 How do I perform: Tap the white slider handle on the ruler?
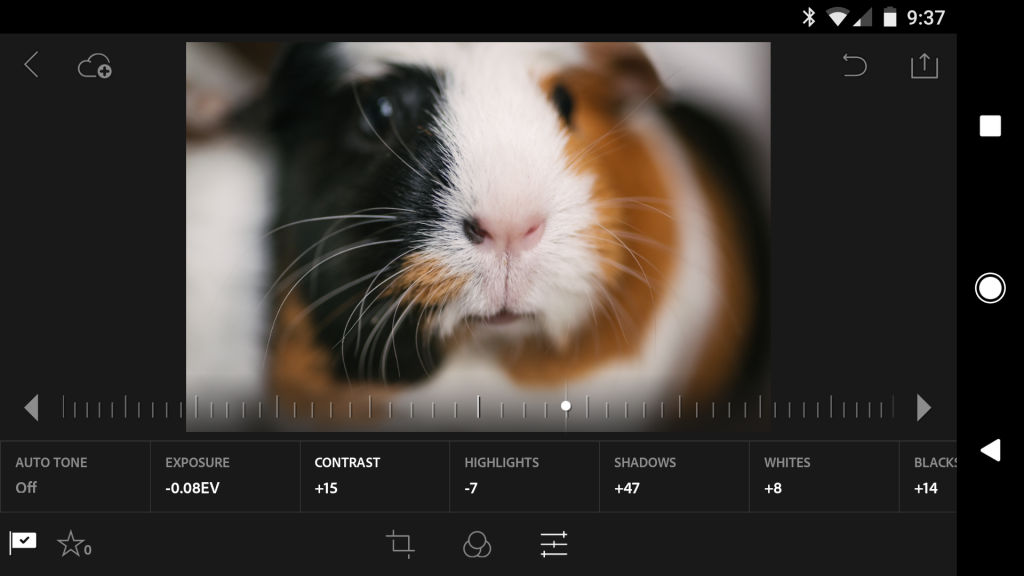[x=566, y=406]
